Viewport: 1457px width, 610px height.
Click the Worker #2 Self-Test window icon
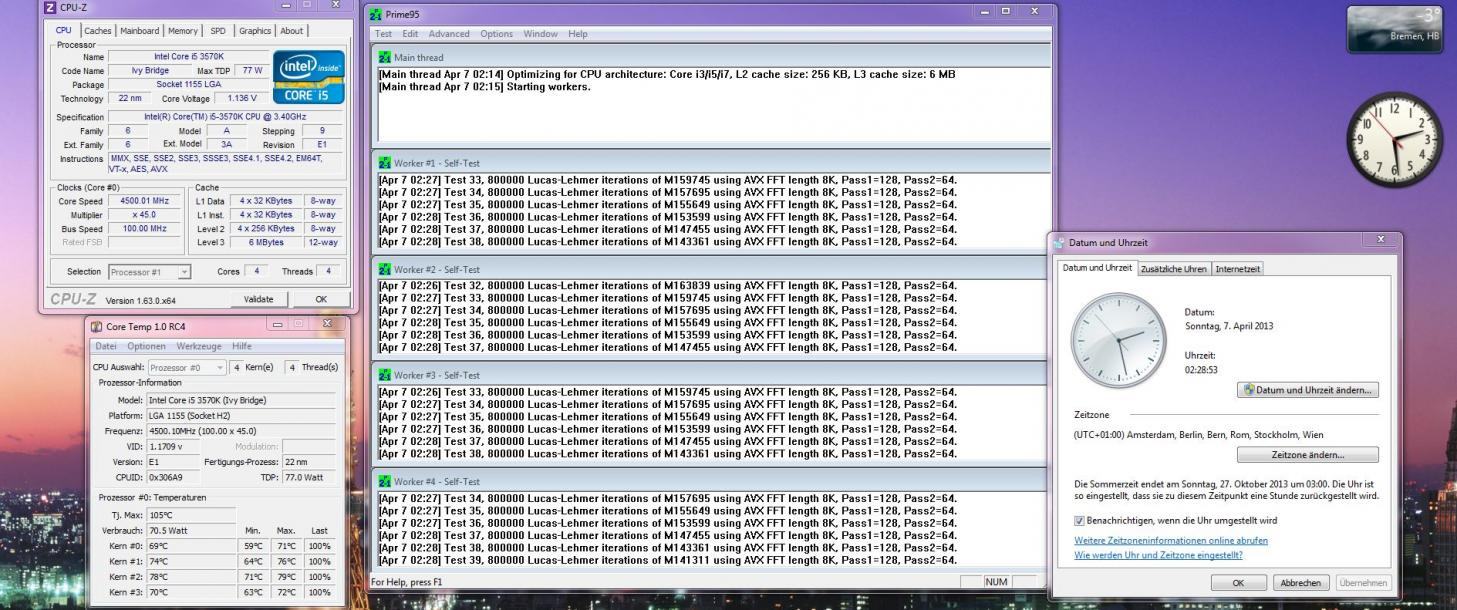point(385,269)
